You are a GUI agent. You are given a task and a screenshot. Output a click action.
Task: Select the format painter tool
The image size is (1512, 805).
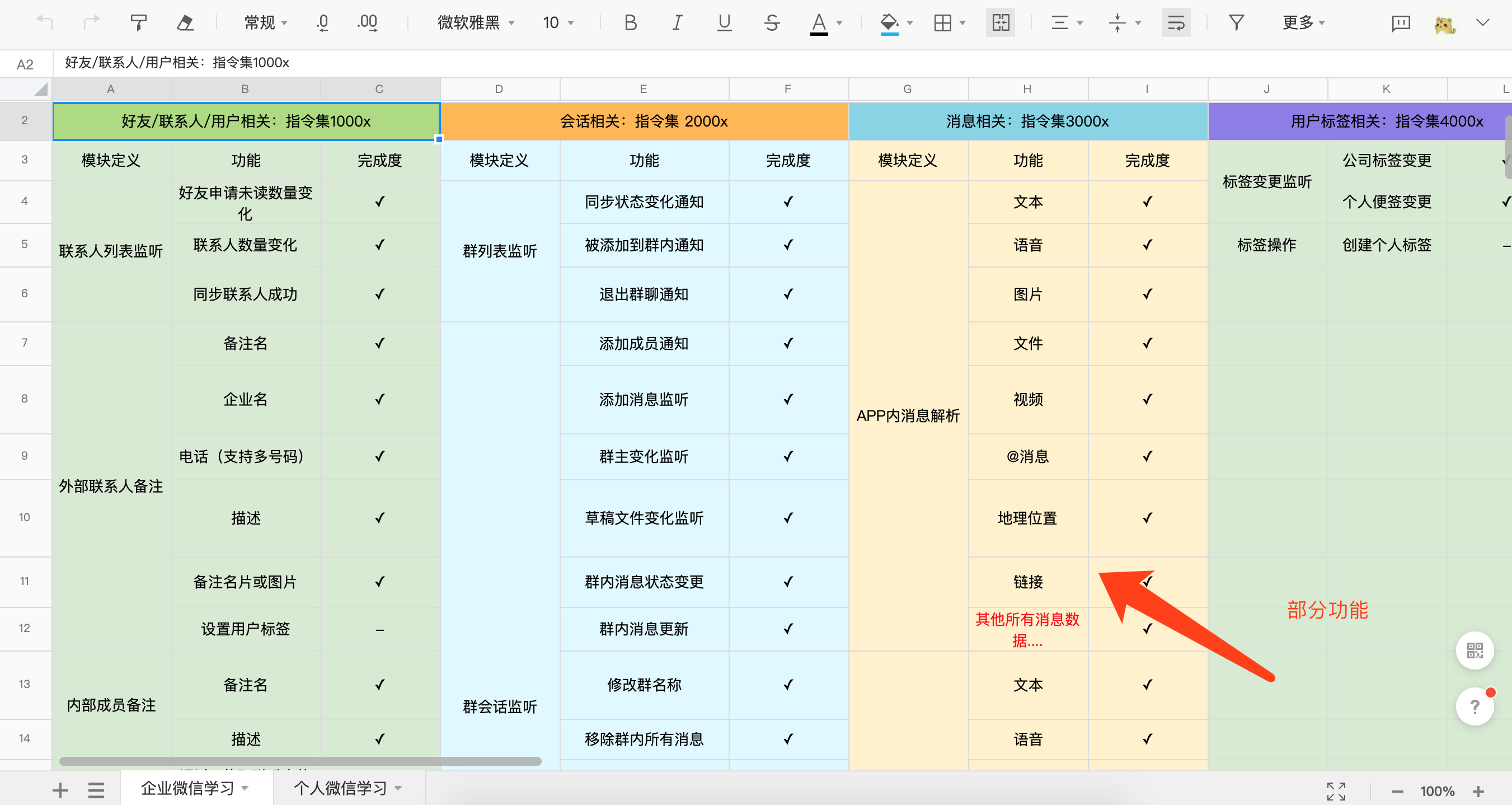pyautogui.click(x=138, y=23)
